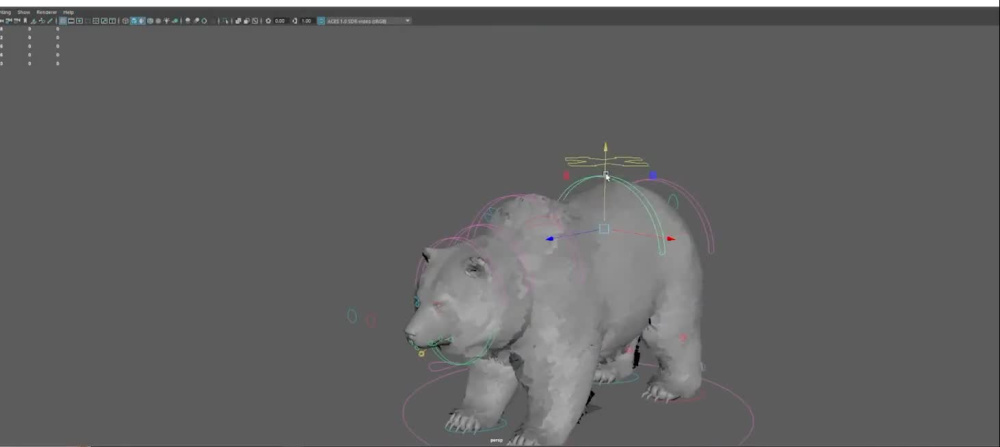This screenshot has width=1000, height=447.
Task: Toggle the resolution gate display
Action: (79, 20)
